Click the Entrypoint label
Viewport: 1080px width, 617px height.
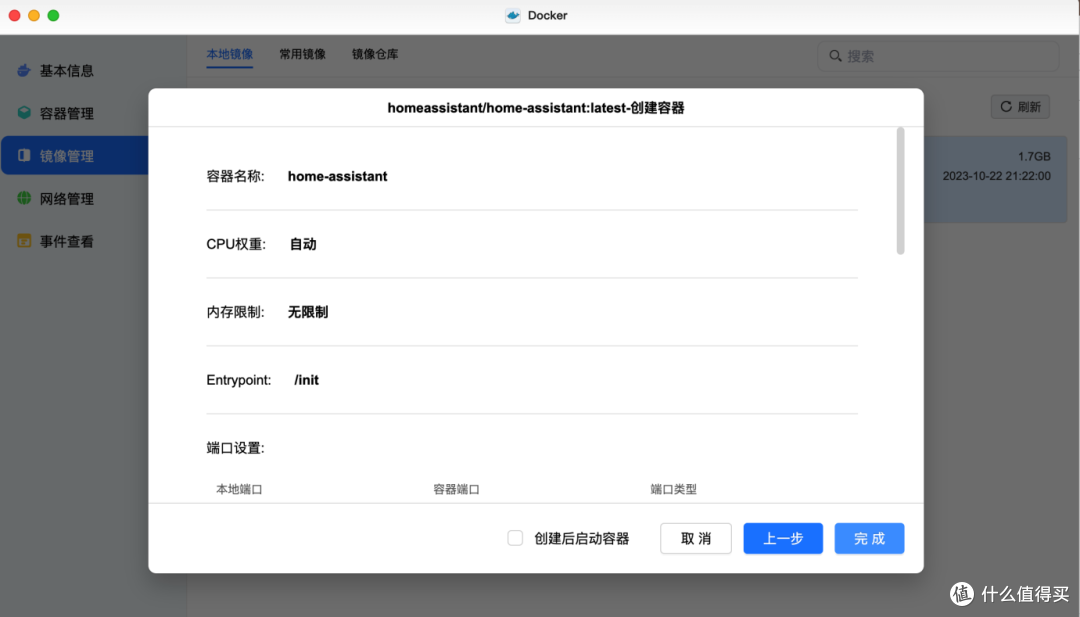238,380
